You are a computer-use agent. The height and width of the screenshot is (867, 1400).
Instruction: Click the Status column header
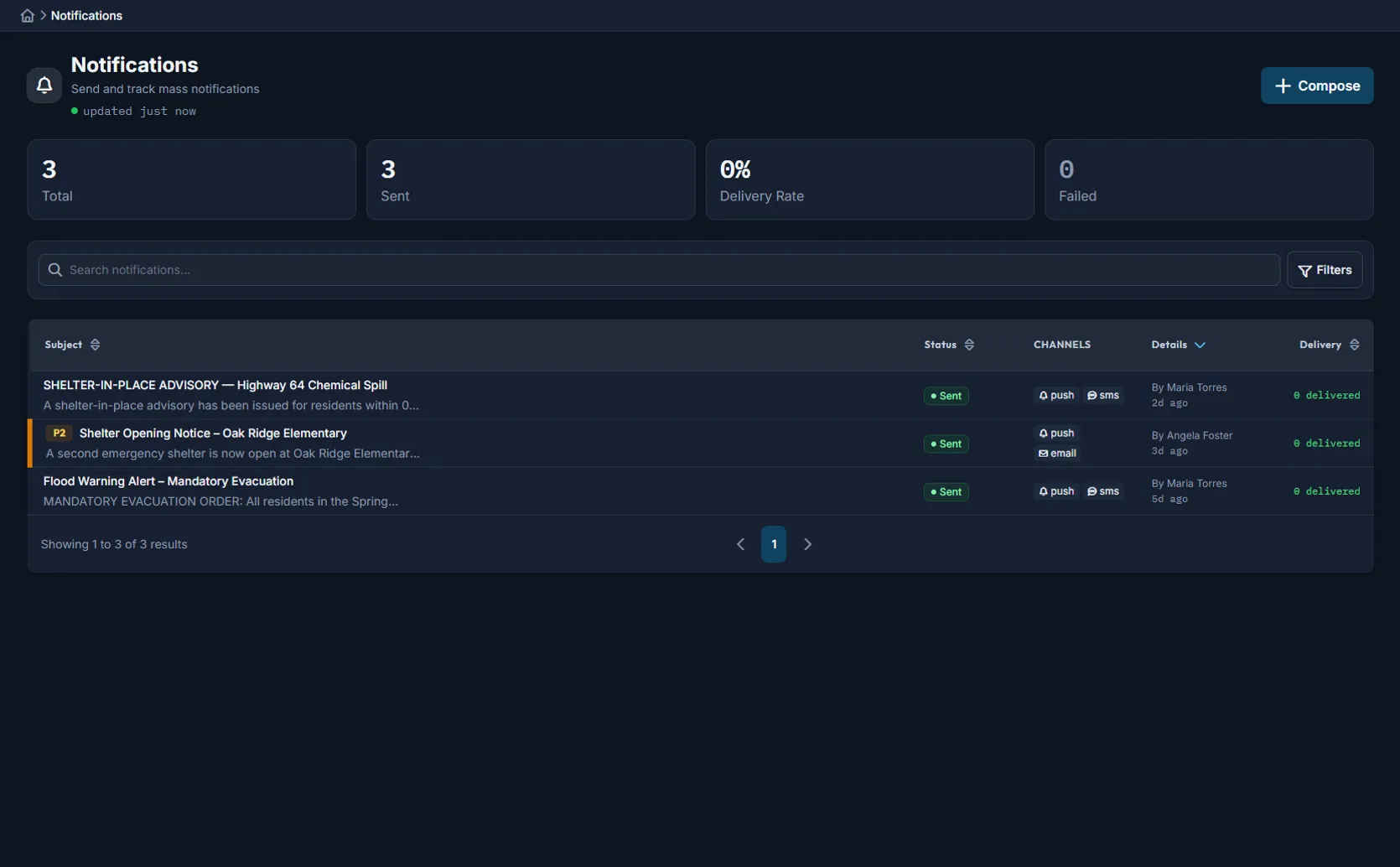click(940, 345)
